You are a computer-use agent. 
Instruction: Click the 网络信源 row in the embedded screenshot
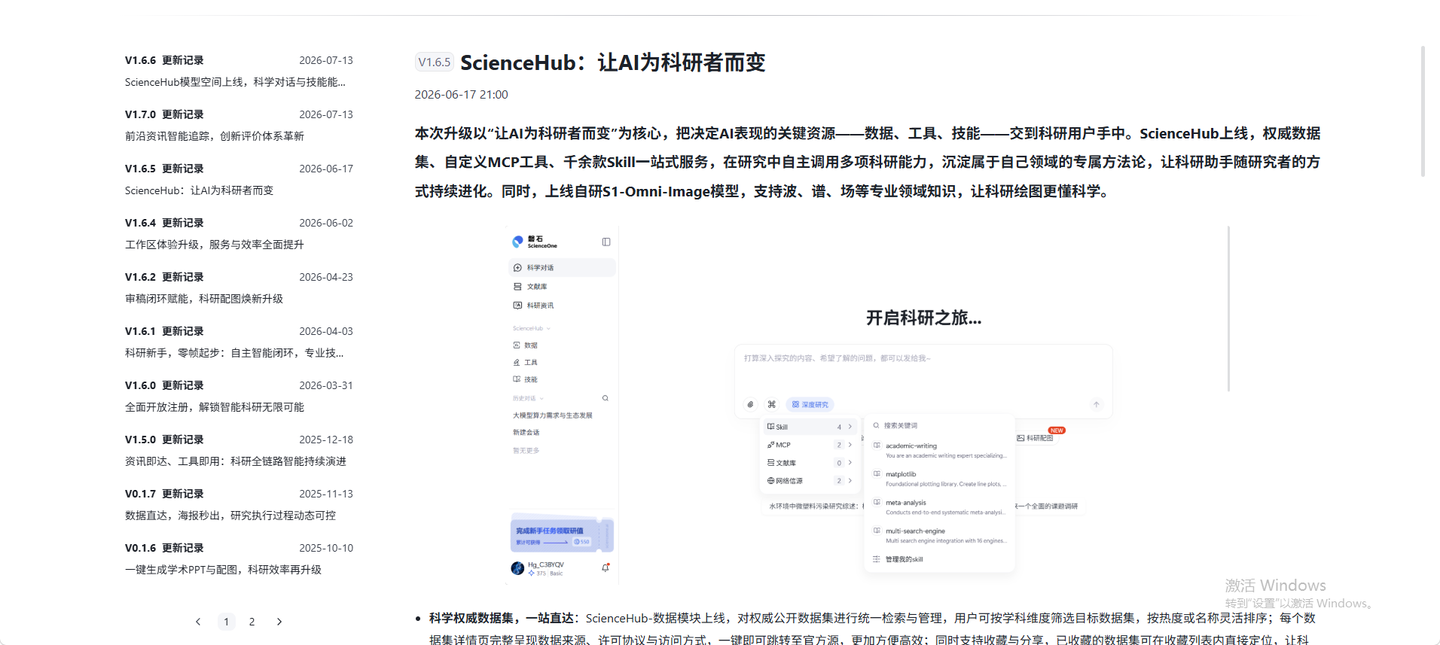[810, 481]
